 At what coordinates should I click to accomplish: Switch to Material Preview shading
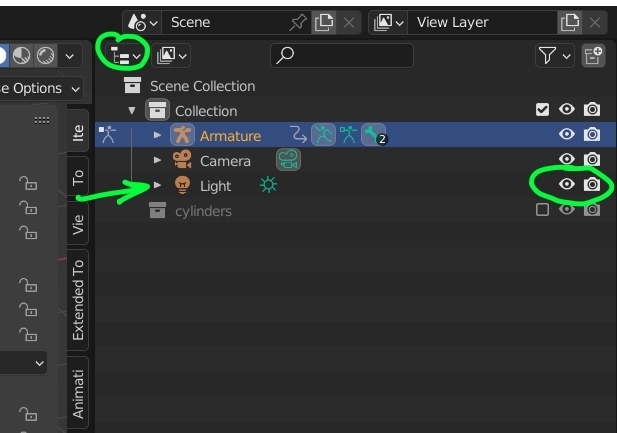click(21, 55)
